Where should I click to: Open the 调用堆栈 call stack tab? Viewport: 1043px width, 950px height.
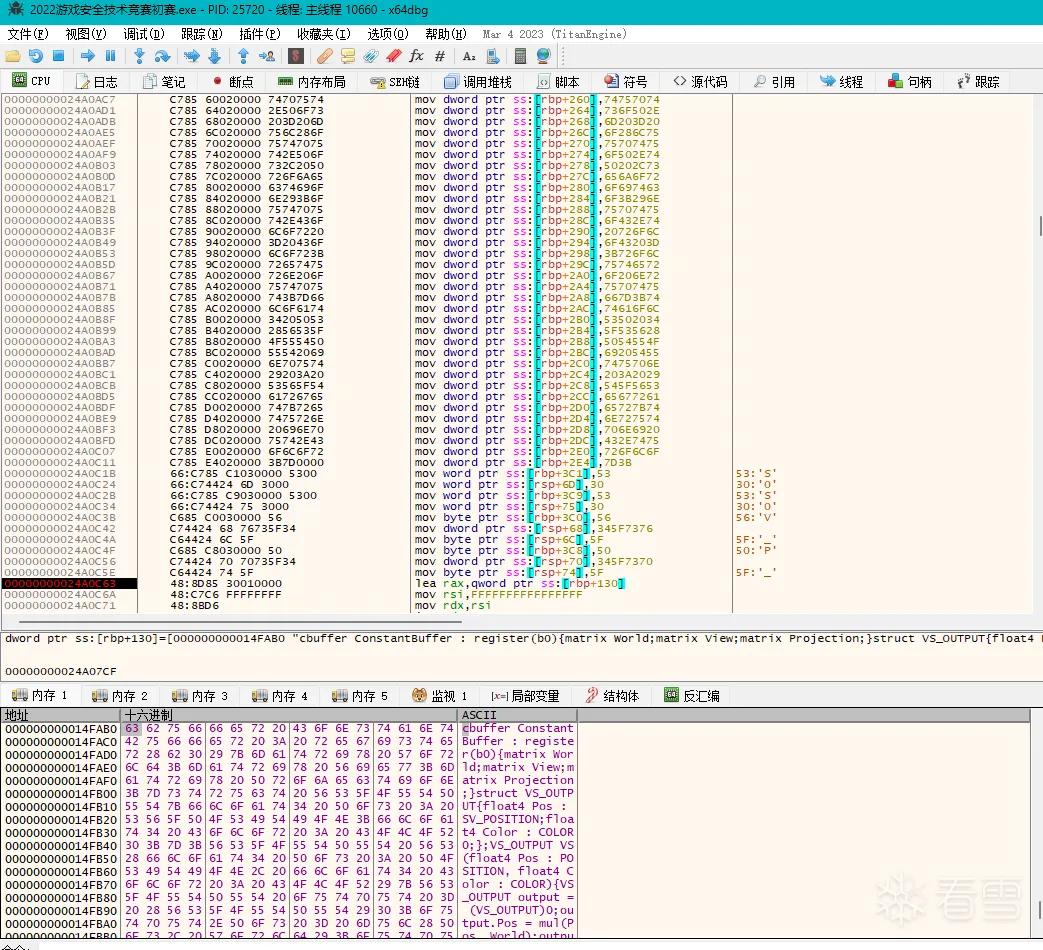478,82
